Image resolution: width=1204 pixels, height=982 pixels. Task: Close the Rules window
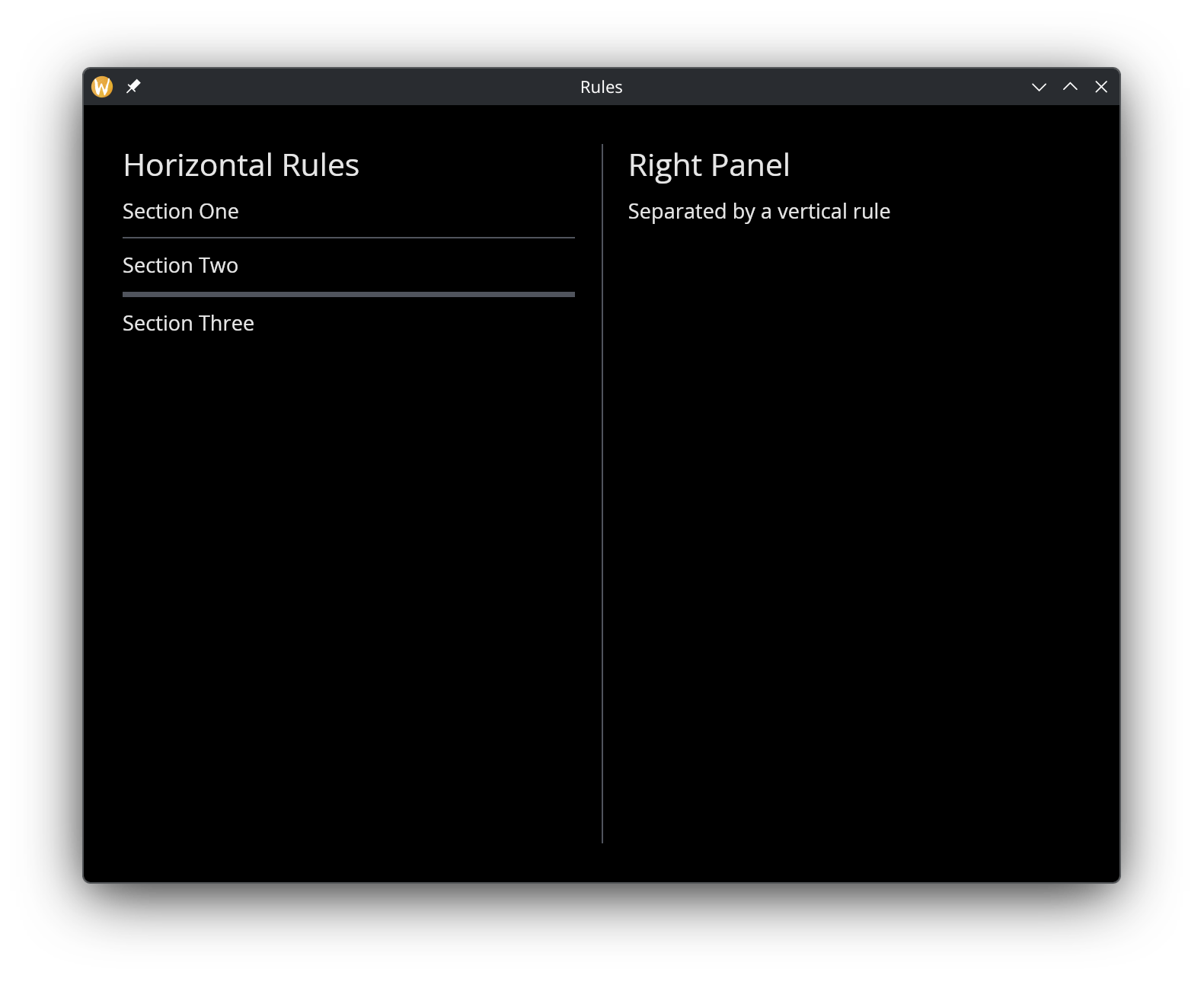(x=1101, y=87)
